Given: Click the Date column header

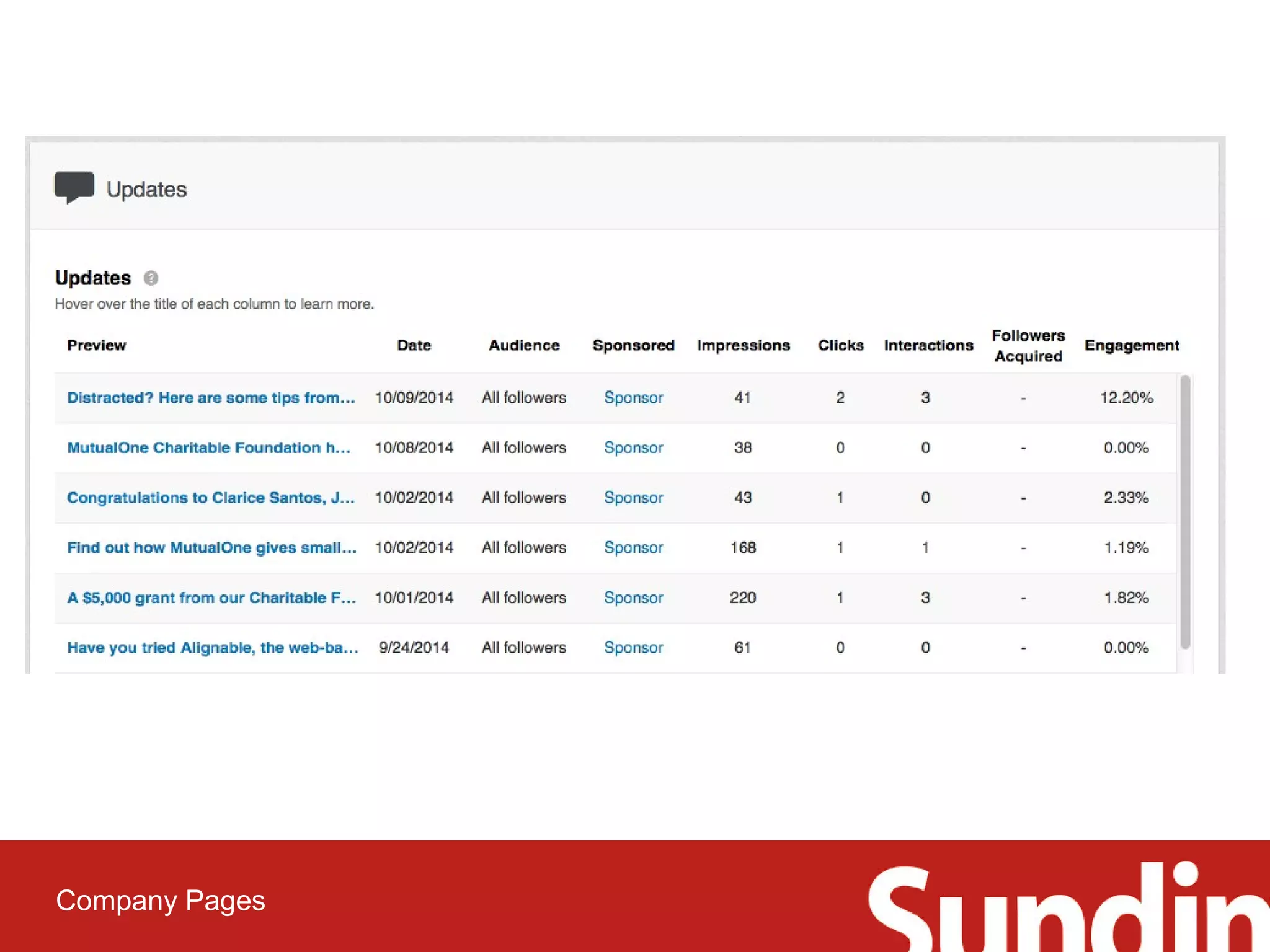Looking at the screenshot, I should pyautogui.click(x=414, y=345).
